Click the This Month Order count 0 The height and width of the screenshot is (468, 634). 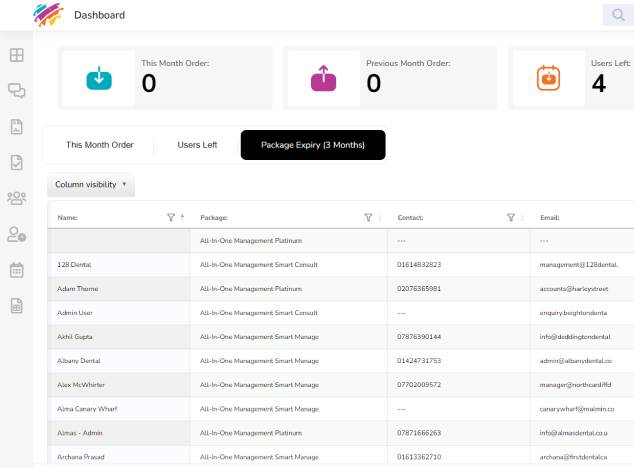pyautogui.click(x=149, y=83)
